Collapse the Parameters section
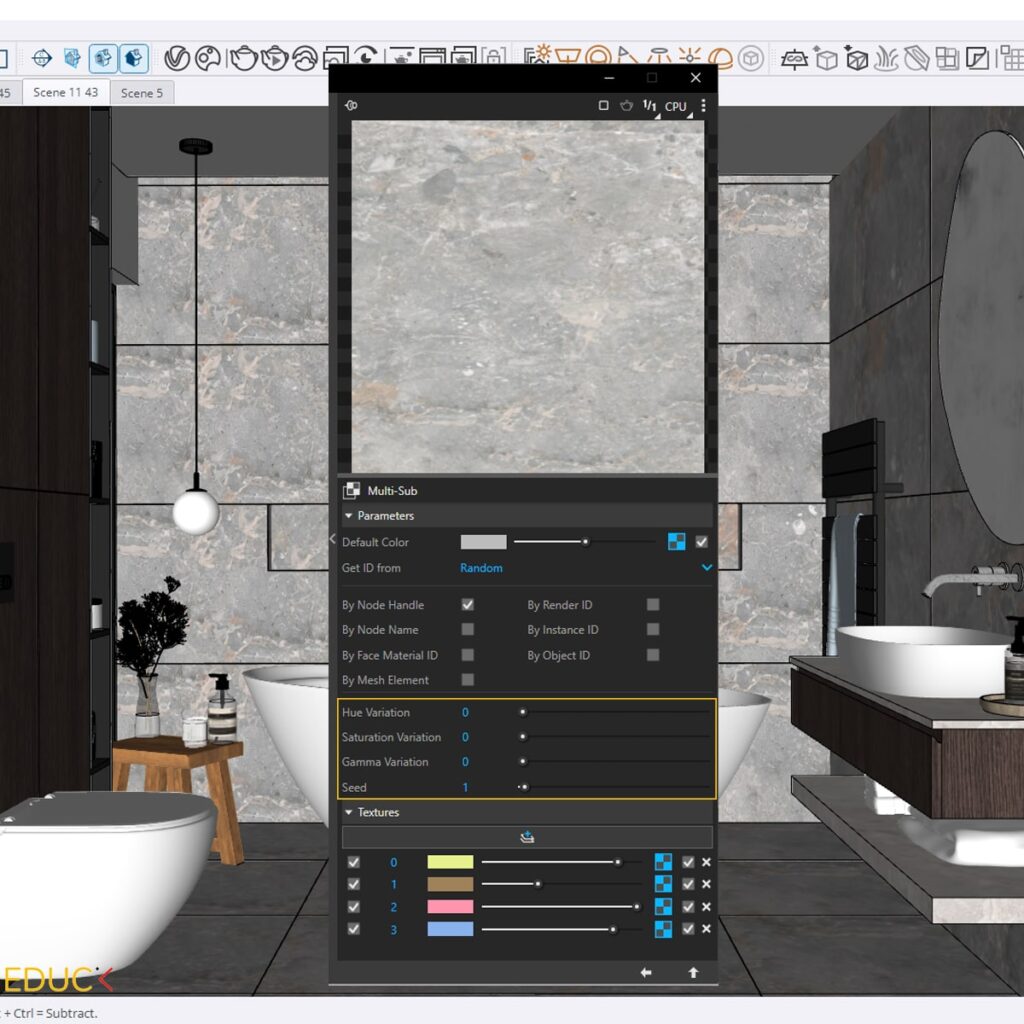The width and height of the screenshot is (1024, 1024). click(349, 516)
